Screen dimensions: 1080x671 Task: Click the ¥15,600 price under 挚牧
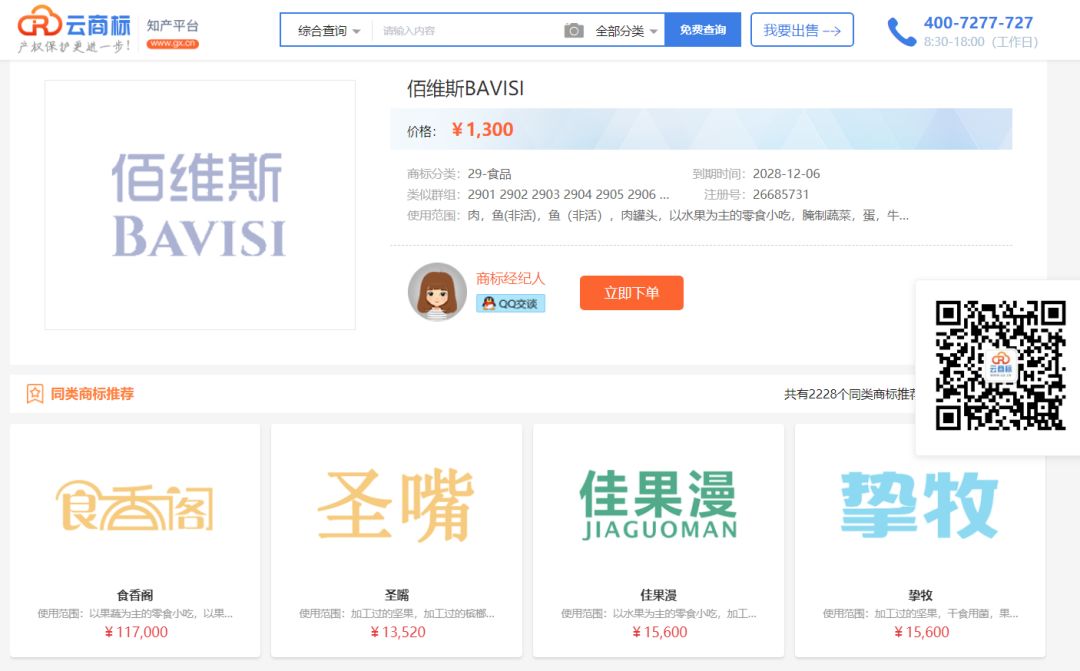tap(921, 632)
